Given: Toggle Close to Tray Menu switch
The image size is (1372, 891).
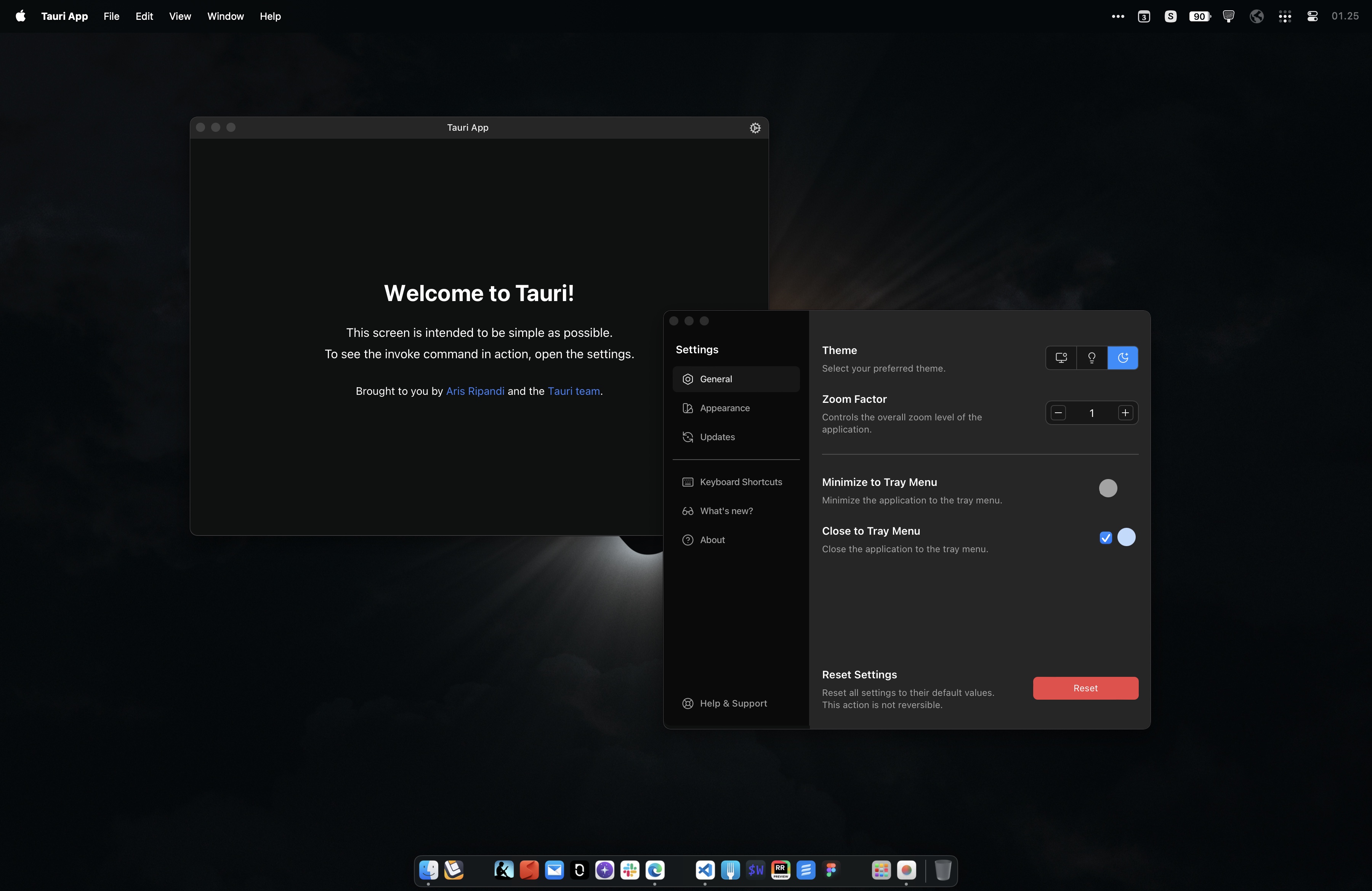Looking at the screenshot, I should (x=1126, y=537).
